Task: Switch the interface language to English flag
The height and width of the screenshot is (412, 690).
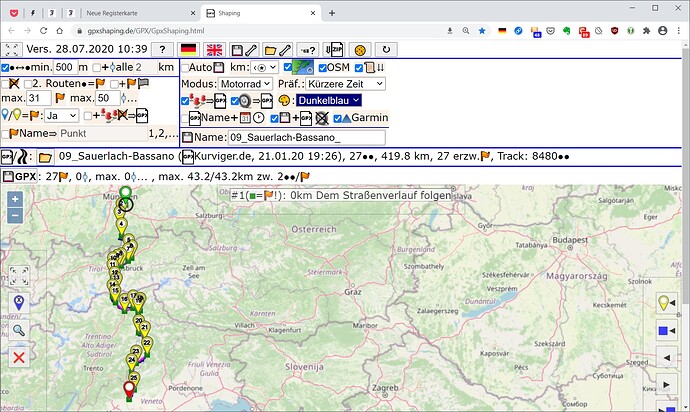Action: (214, 50)
